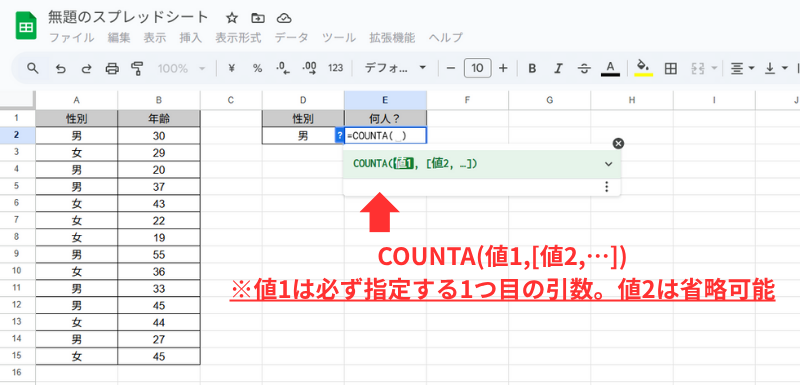
Task: Star the spreadsheet title
Action: (x=232, y=18)
